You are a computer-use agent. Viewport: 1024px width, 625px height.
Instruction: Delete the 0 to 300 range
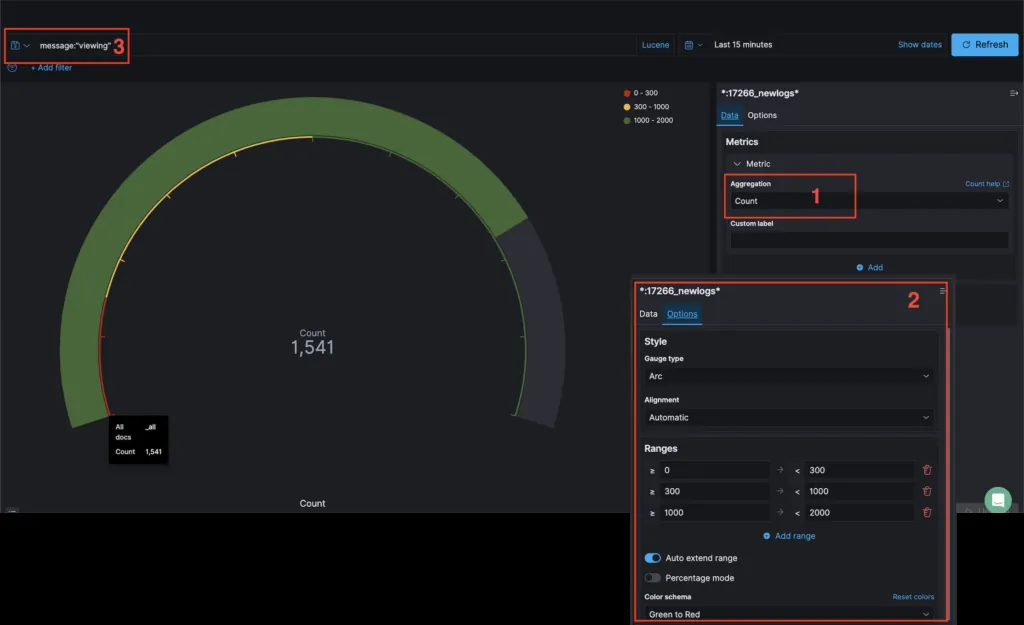point(927,470)
